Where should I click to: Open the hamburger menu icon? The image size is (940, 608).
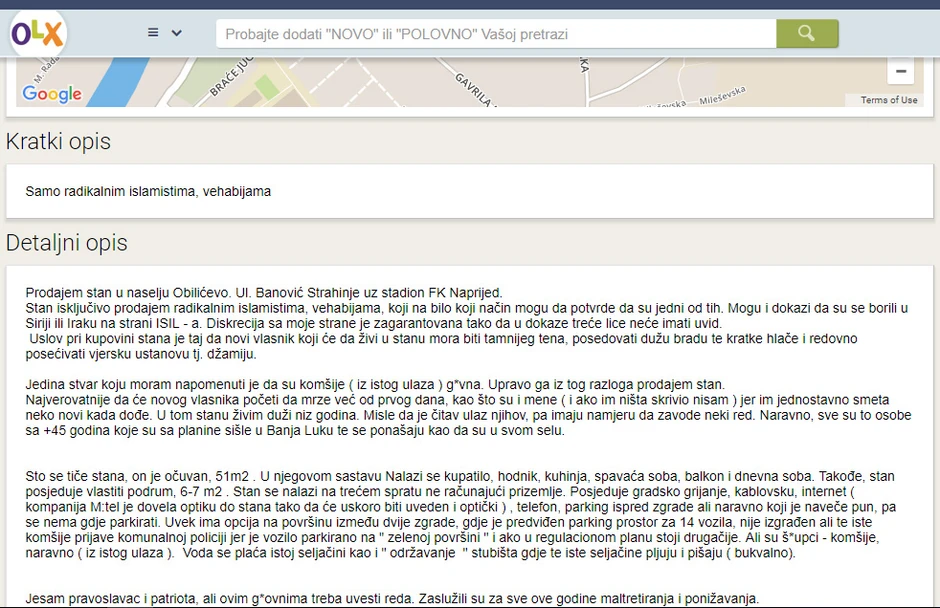[x=153, y=33]
